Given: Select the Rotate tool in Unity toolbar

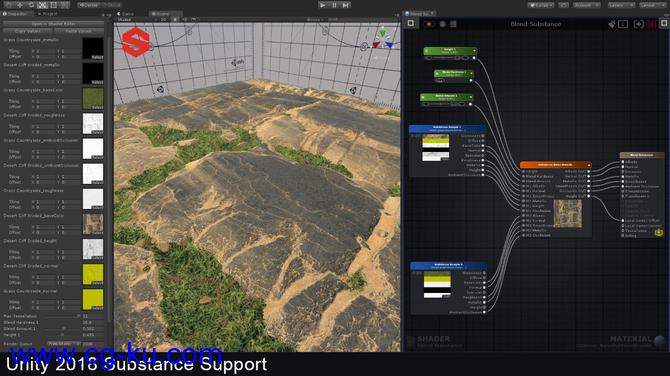Looking at the screenshot, I should tap(31, 5).
